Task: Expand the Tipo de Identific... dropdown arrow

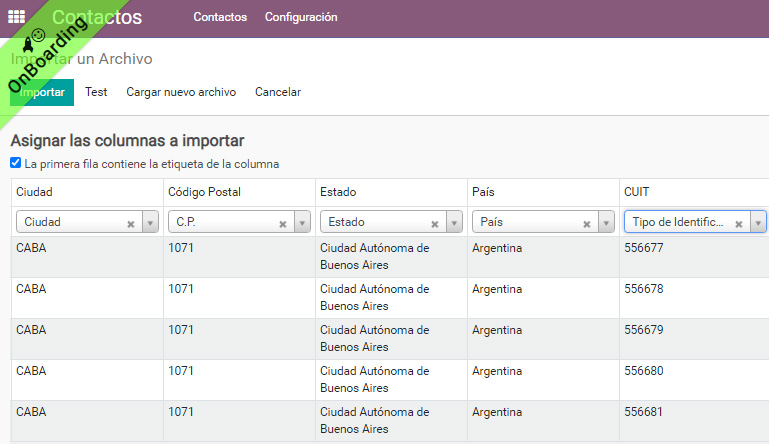Action: tap(758, 222)
